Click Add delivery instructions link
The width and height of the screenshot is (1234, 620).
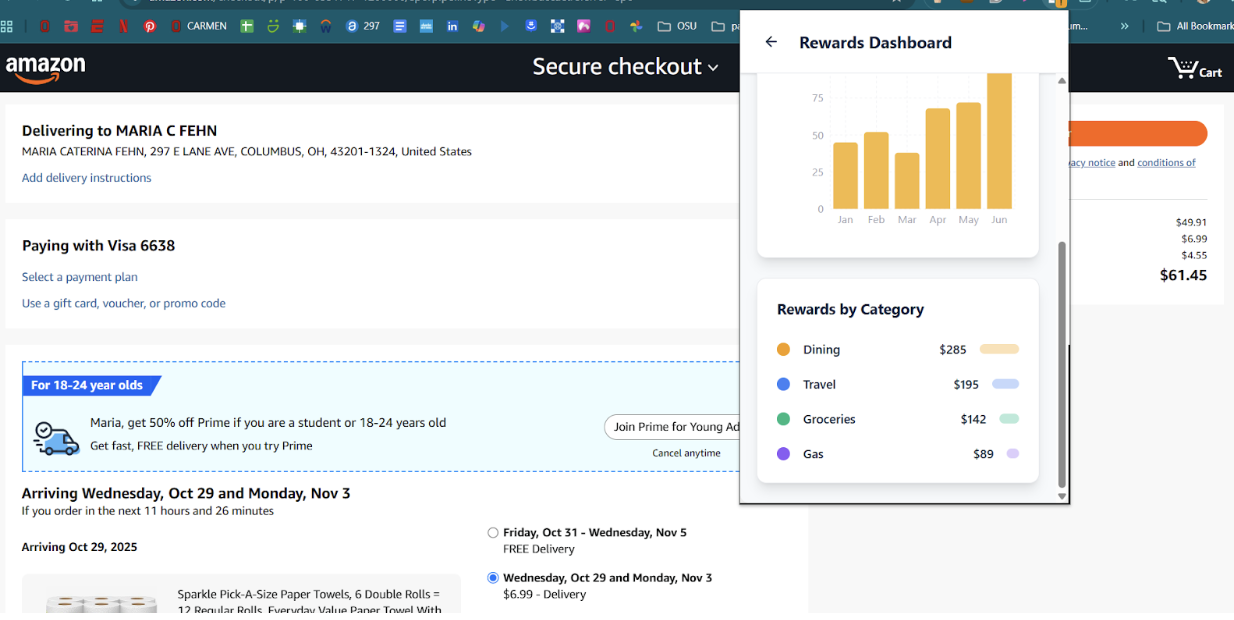point(87,178)
